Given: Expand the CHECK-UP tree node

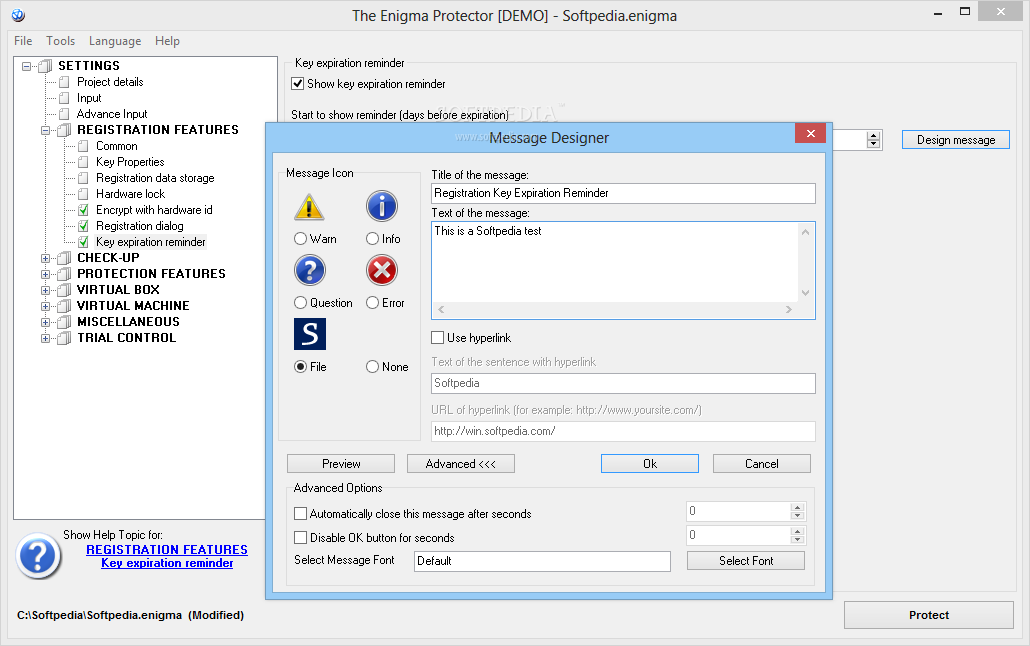Looking at the screenshot, I should click(45, 258).
